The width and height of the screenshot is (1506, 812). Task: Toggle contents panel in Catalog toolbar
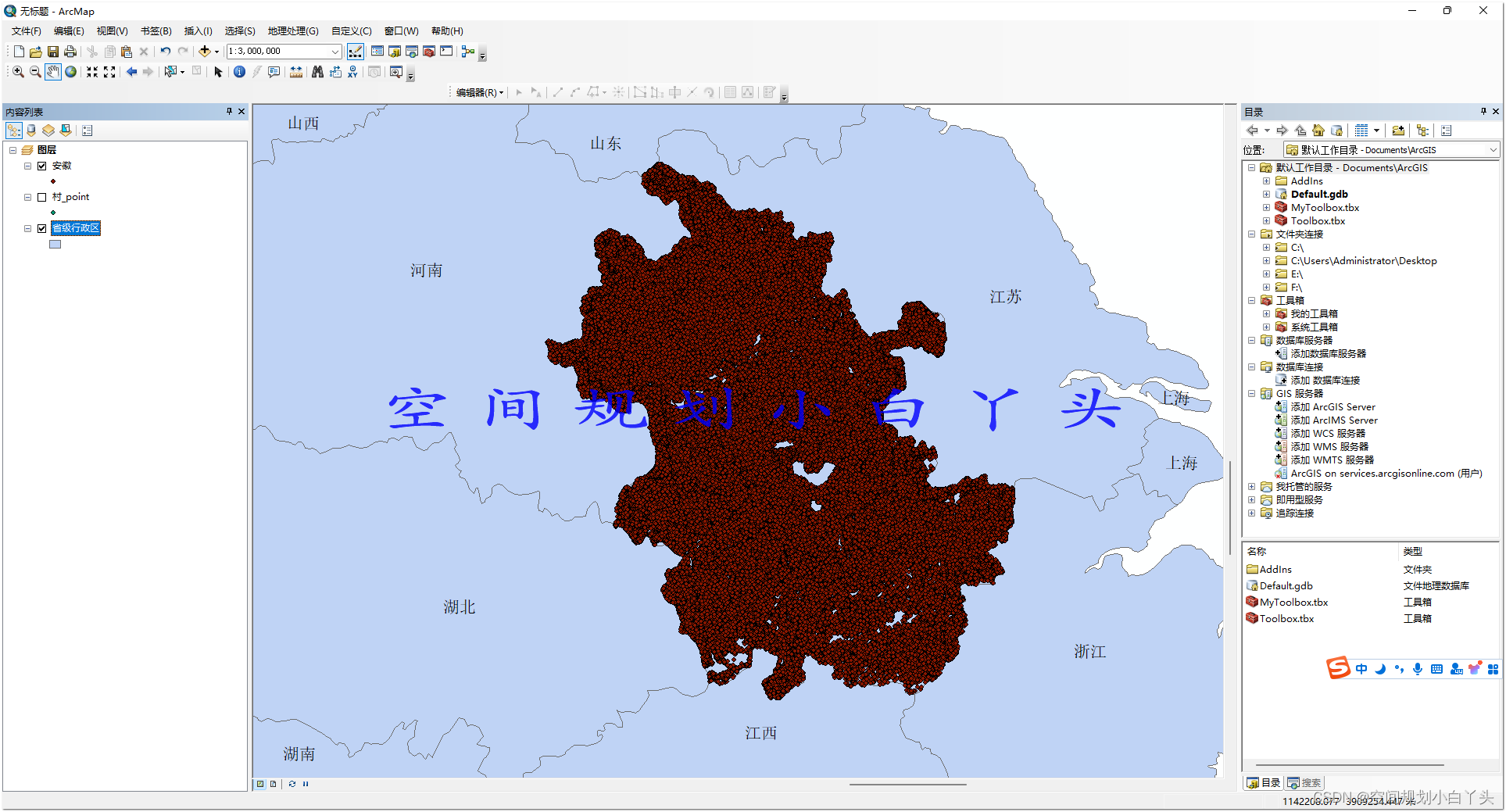click(1422, 131)
